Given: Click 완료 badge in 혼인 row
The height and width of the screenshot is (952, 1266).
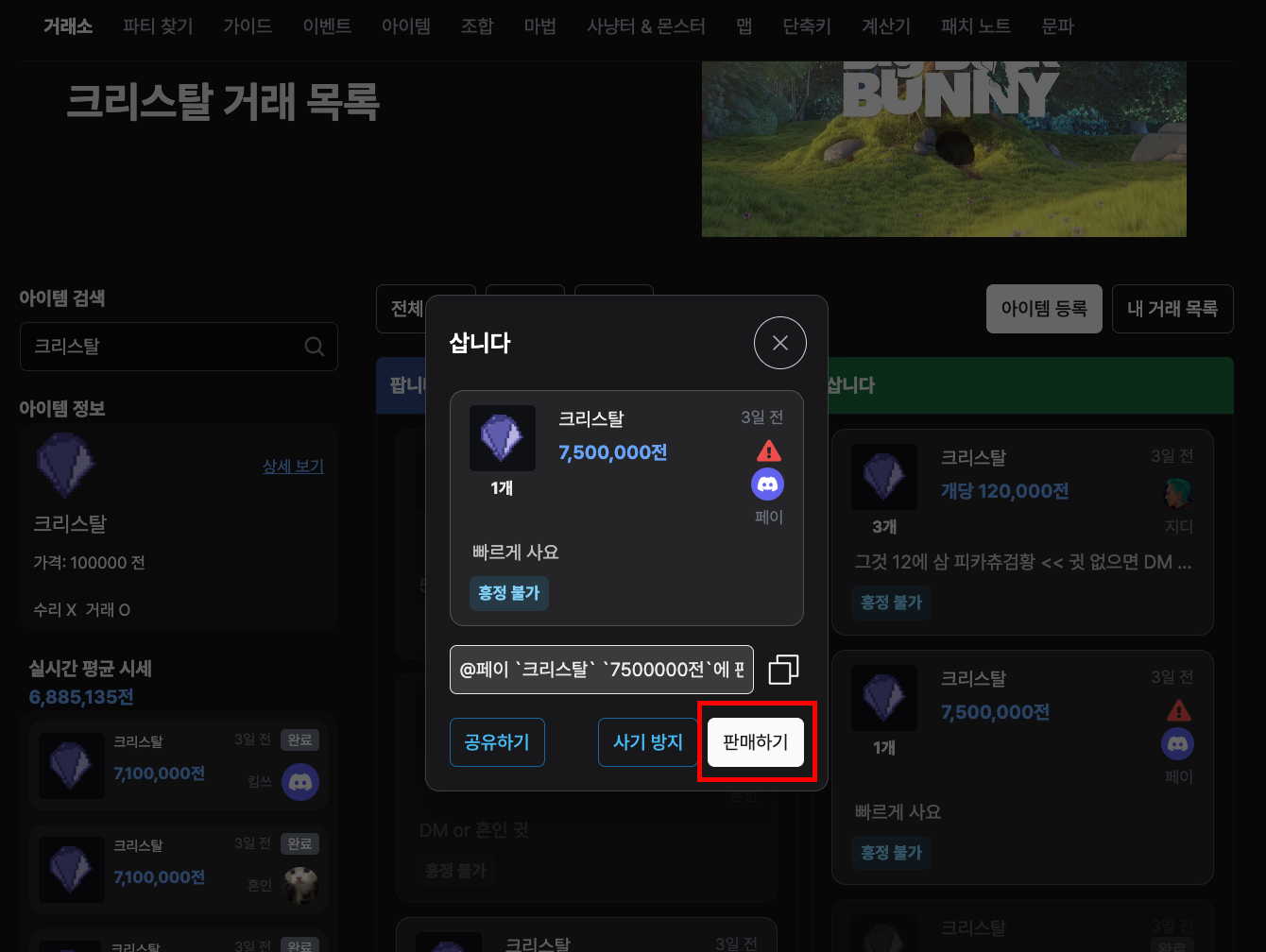Looking at the screenshot, I should 299,843.
